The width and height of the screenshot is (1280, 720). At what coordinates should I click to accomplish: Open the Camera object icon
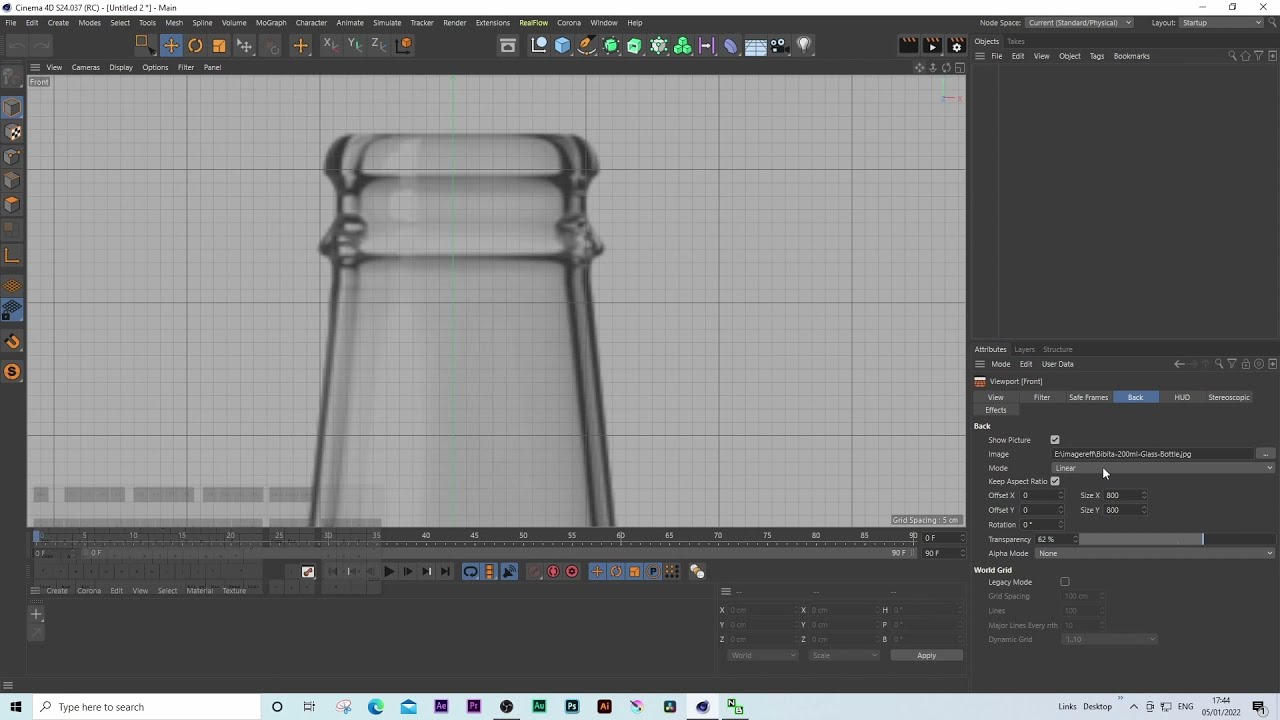point(779,45)
